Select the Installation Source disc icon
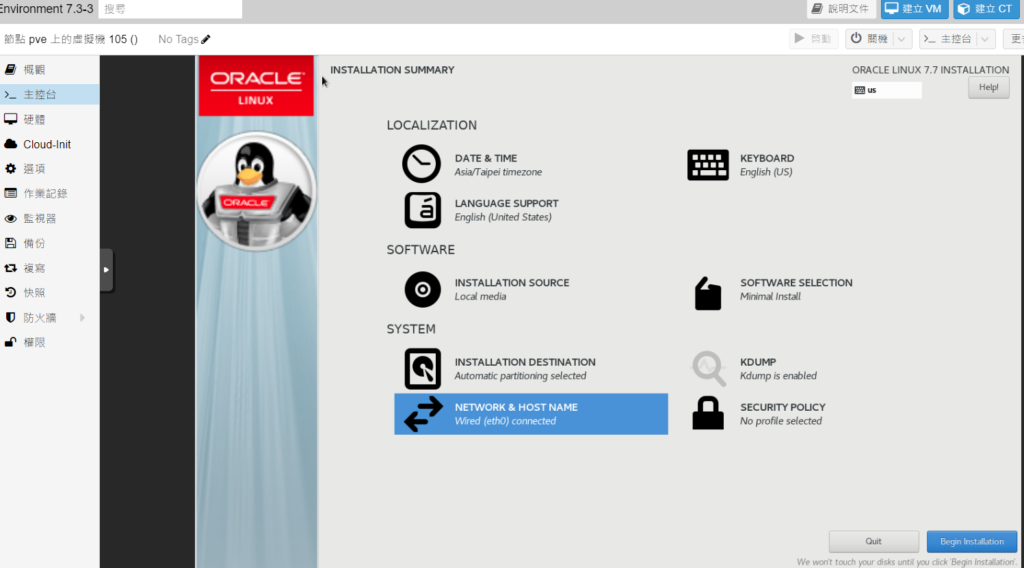The height and width of the screenshot is (568, 1024). point(421,290)
